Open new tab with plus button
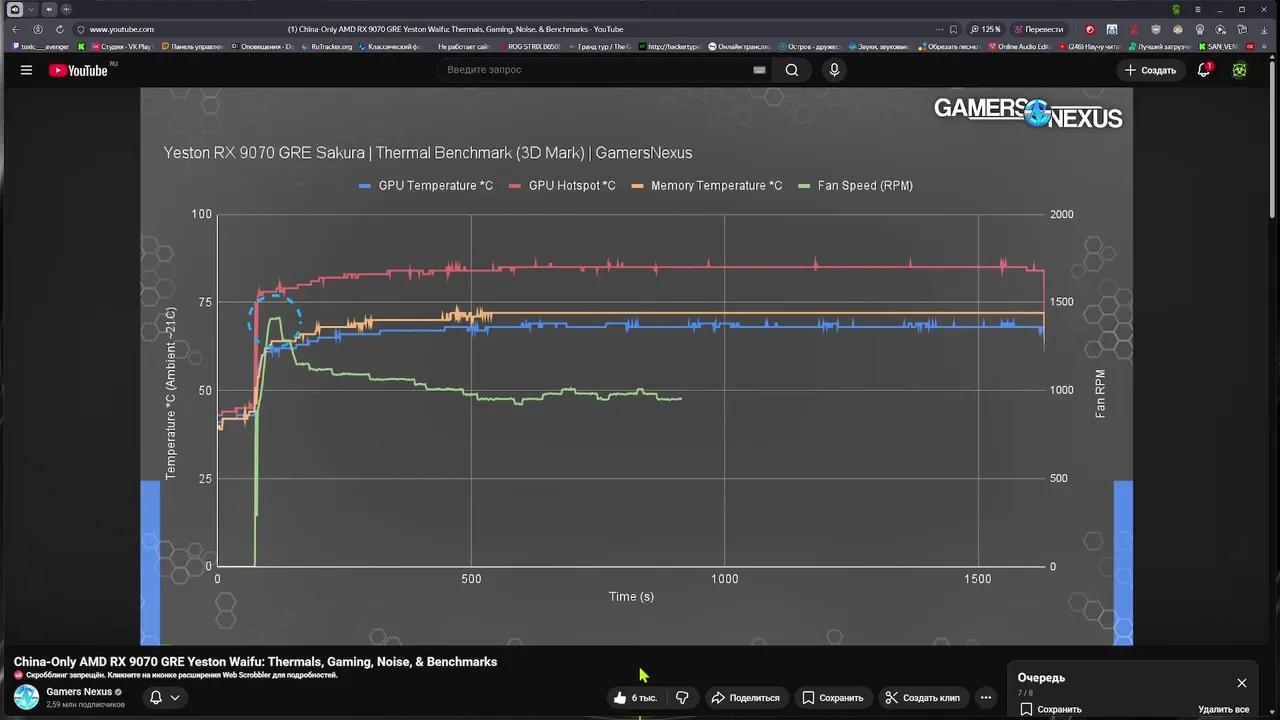The height and width of the screenshot is (720, 1280). point(66,9)
